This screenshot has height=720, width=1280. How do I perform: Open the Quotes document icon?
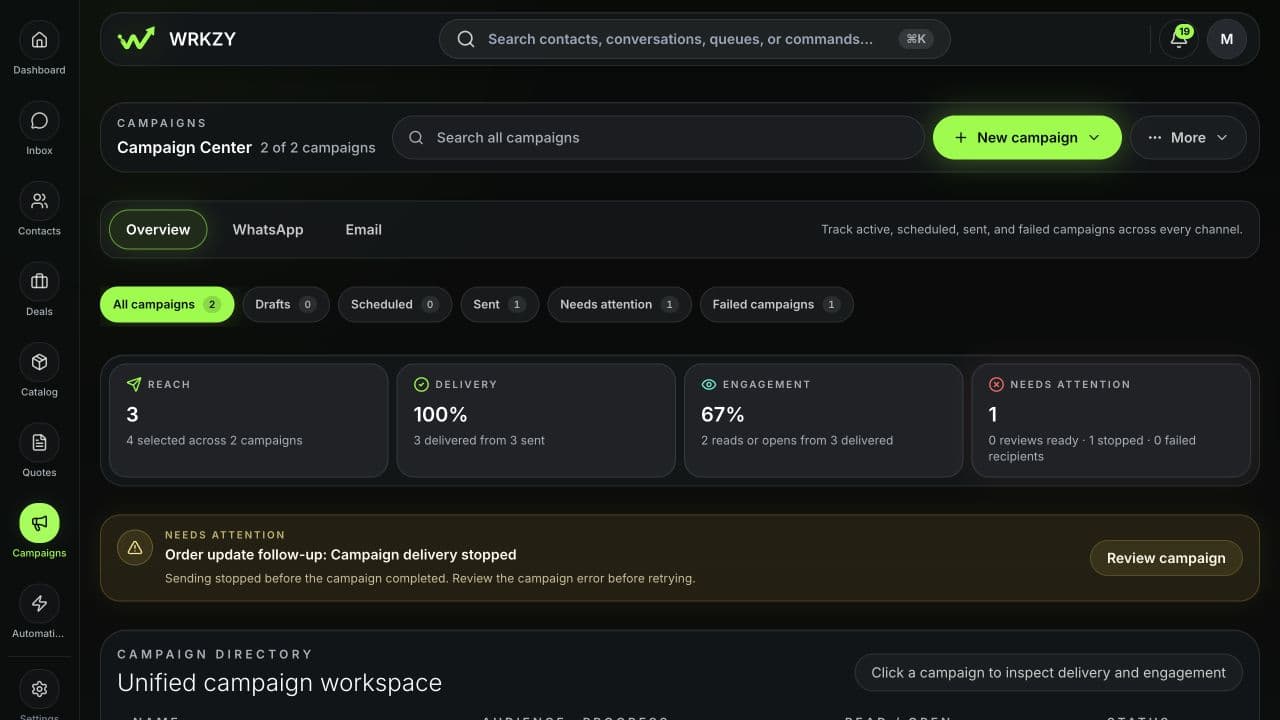click(39, 443)
